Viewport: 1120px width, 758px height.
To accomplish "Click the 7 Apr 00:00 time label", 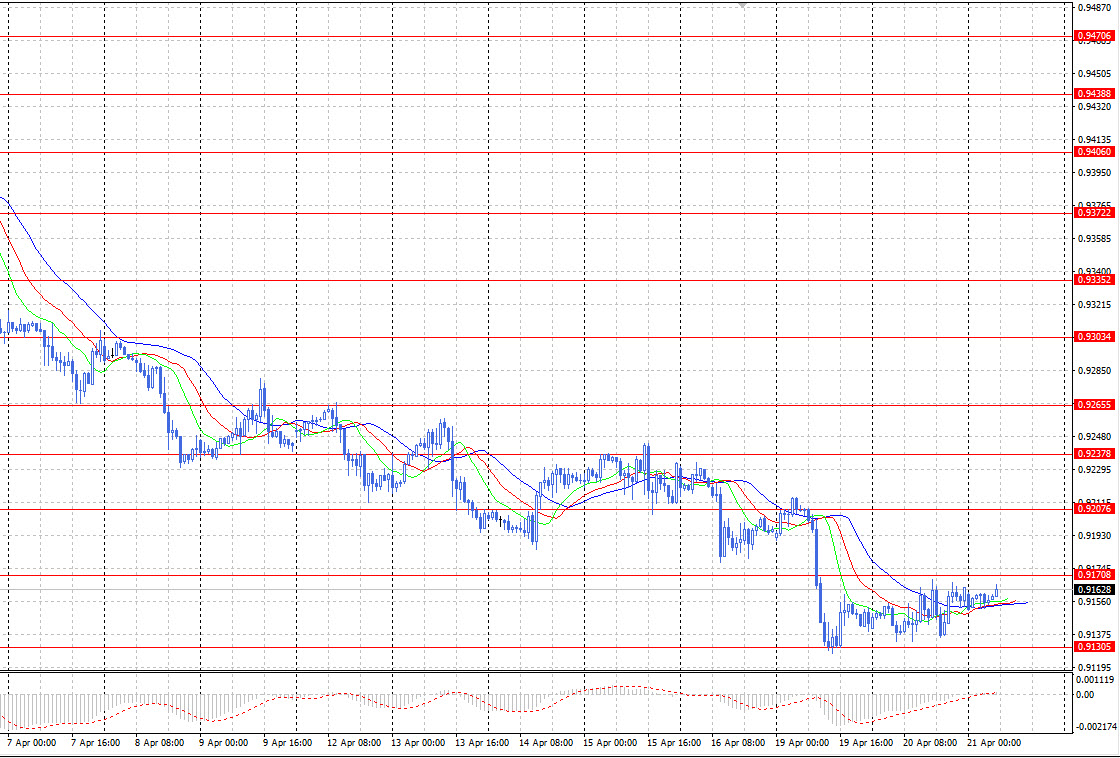I will [x=31, y=743].
